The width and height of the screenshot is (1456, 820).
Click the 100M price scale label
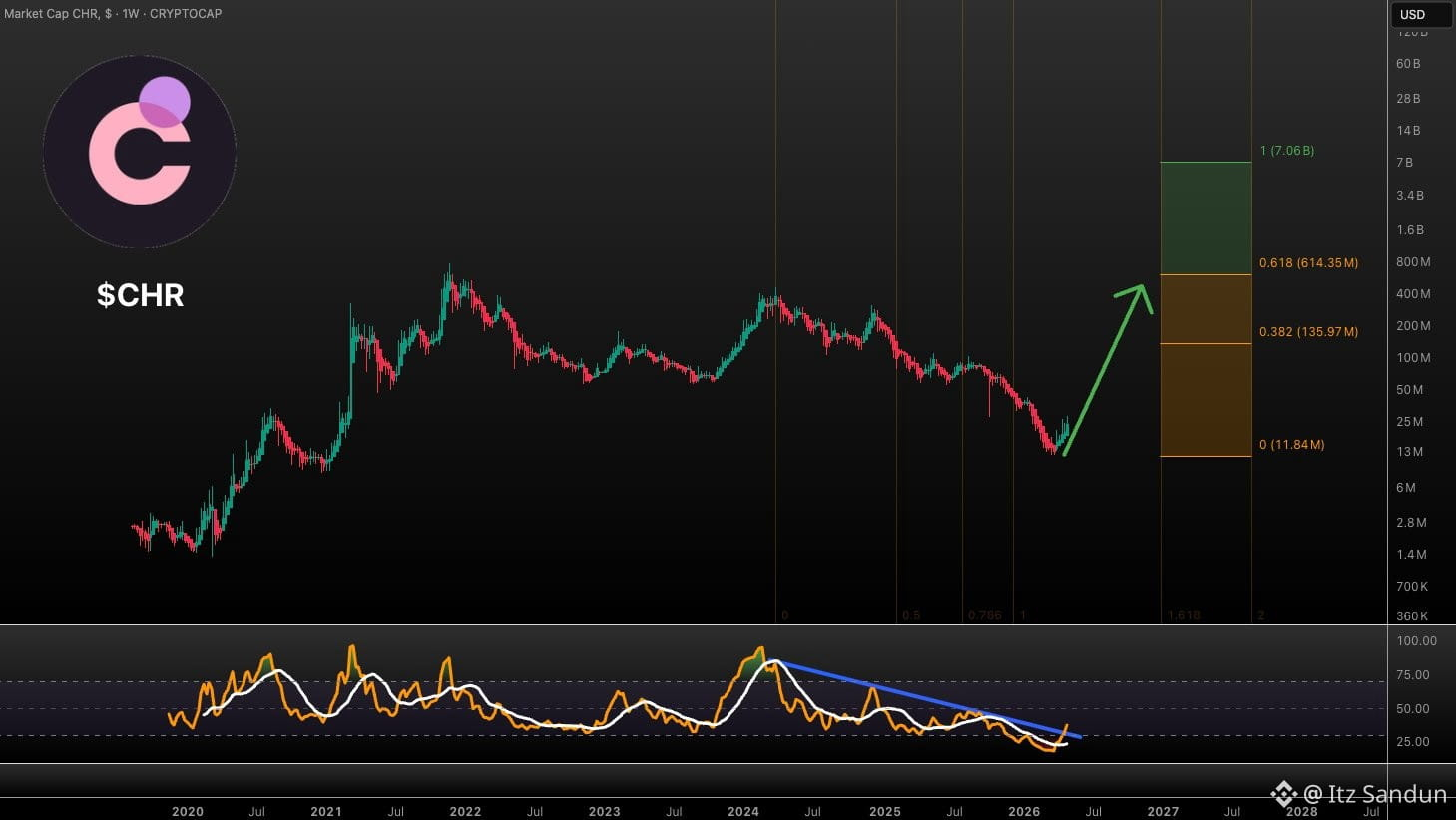tap(1413, 358)
